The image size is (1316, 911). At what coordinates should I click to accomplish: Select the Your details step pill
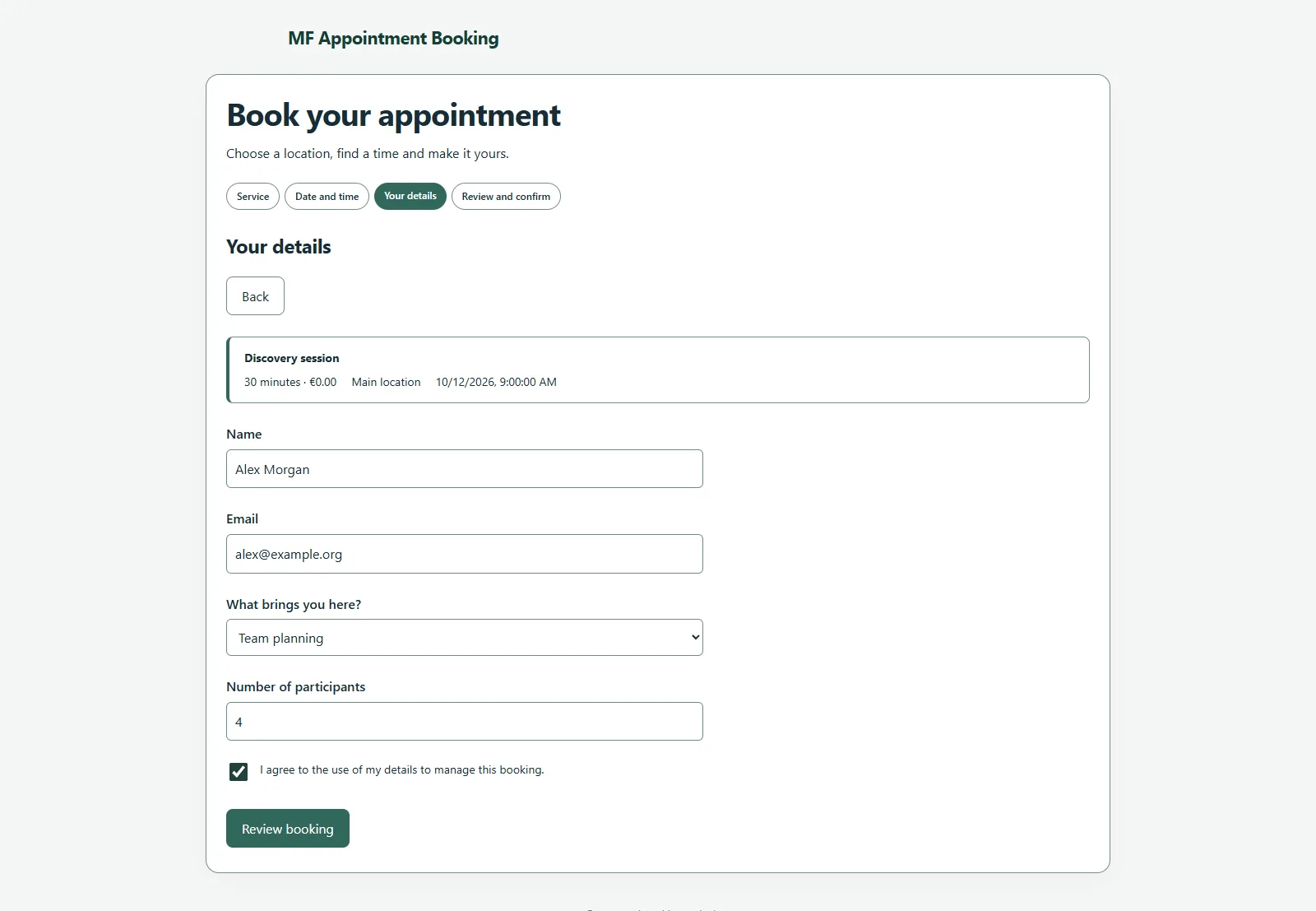[x=410, y=196]
